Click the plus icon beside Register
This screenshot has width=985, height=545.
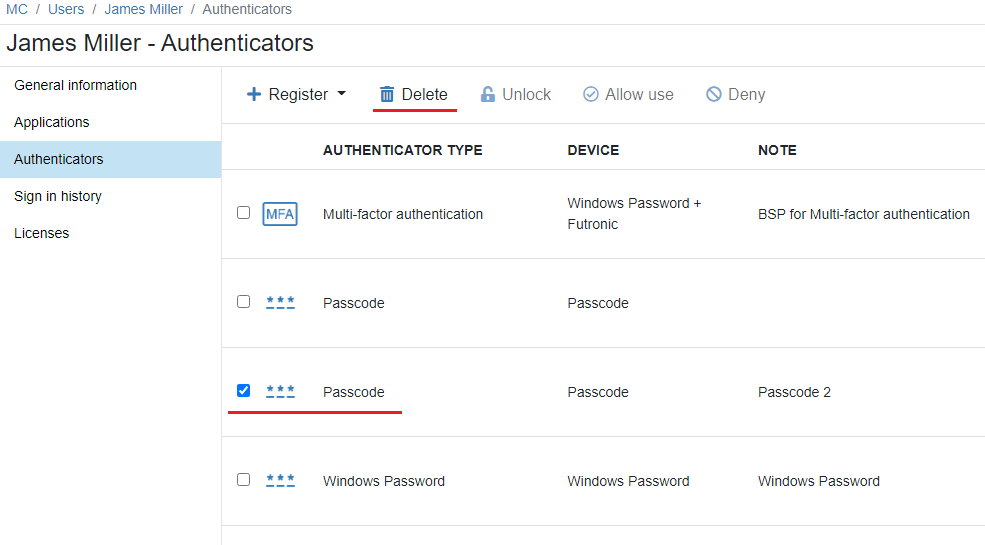[254, 94]
